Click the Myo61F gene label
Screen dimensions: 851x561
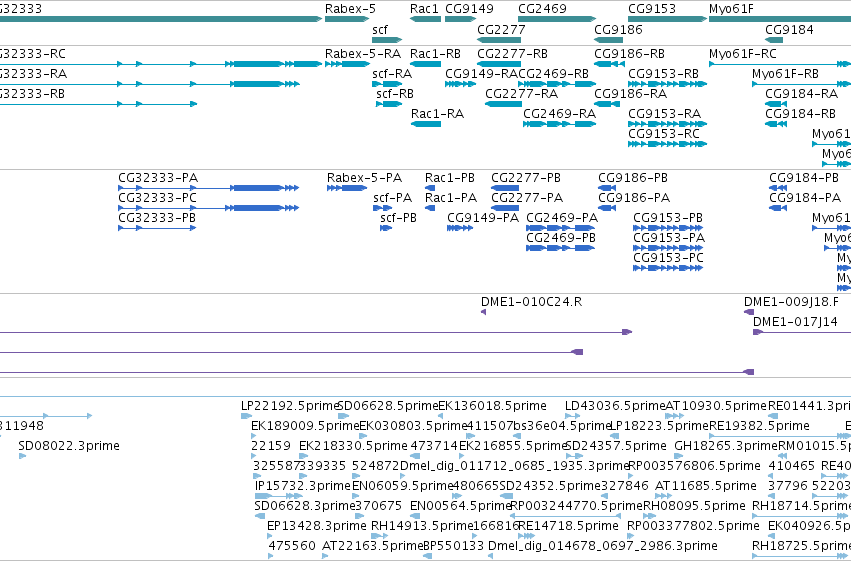pos(731,9)
